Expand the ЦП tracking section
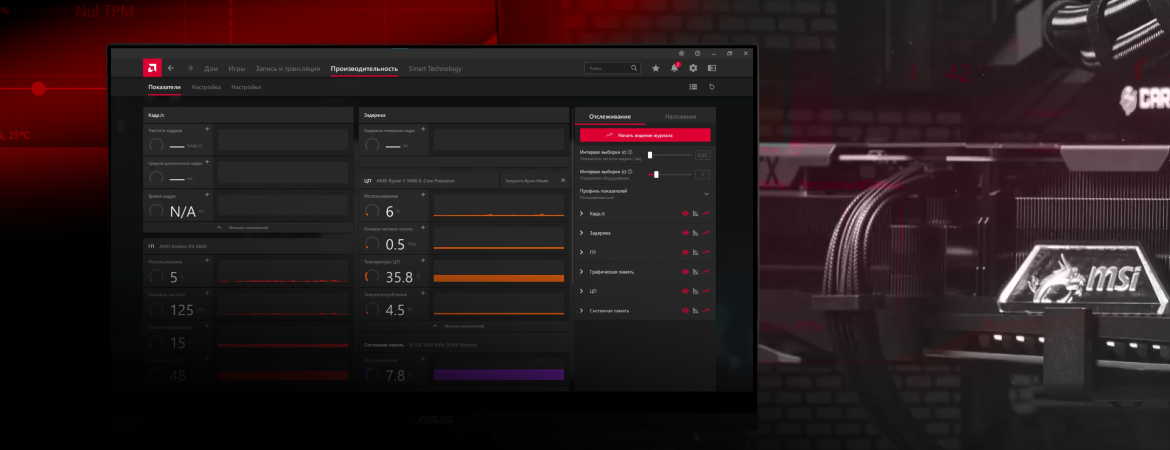 coord(581,291)
